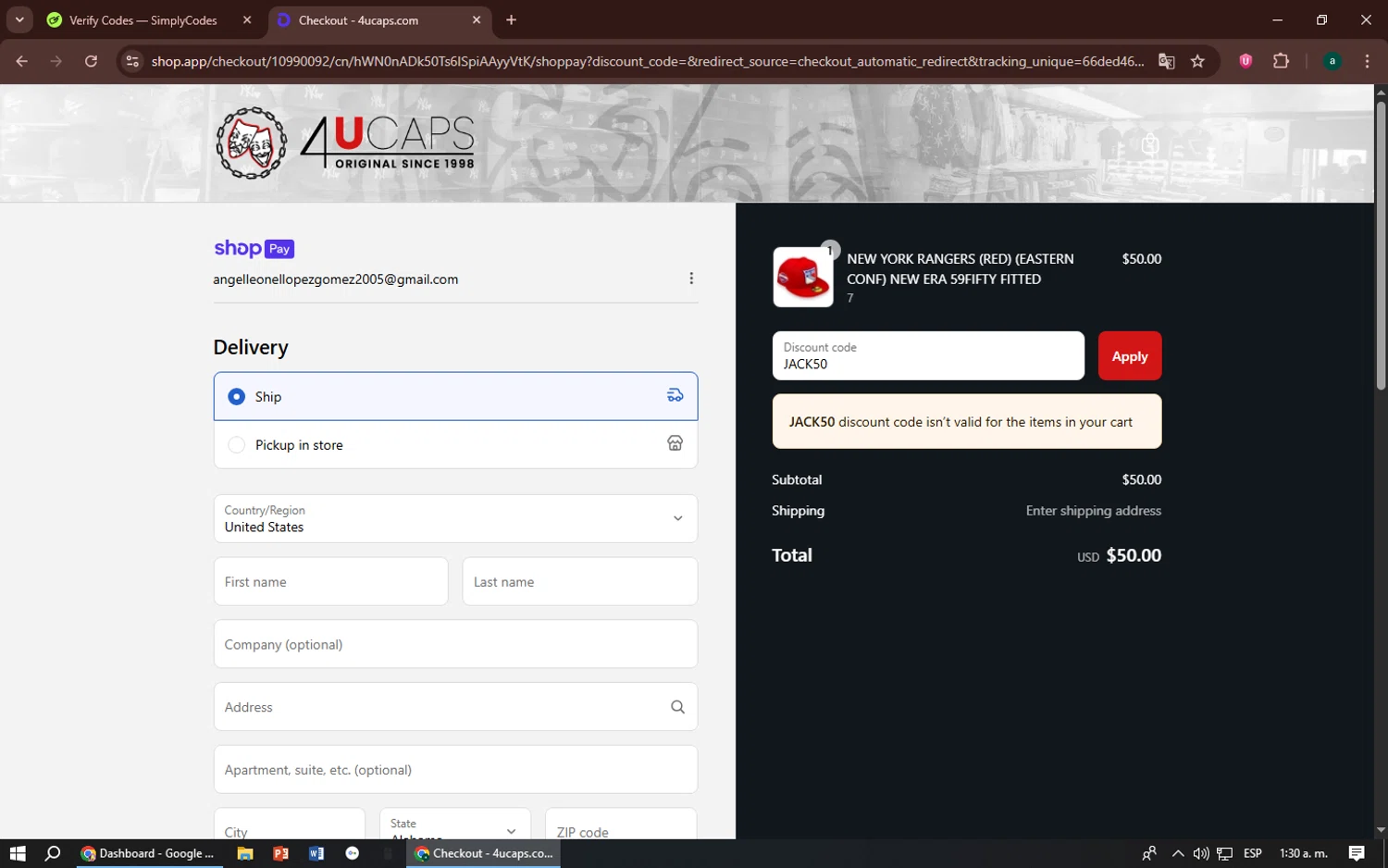This screenshot has height=868, width=1388.
Task: Show hidden system tray icons
Action: (x=1177, y=853)
